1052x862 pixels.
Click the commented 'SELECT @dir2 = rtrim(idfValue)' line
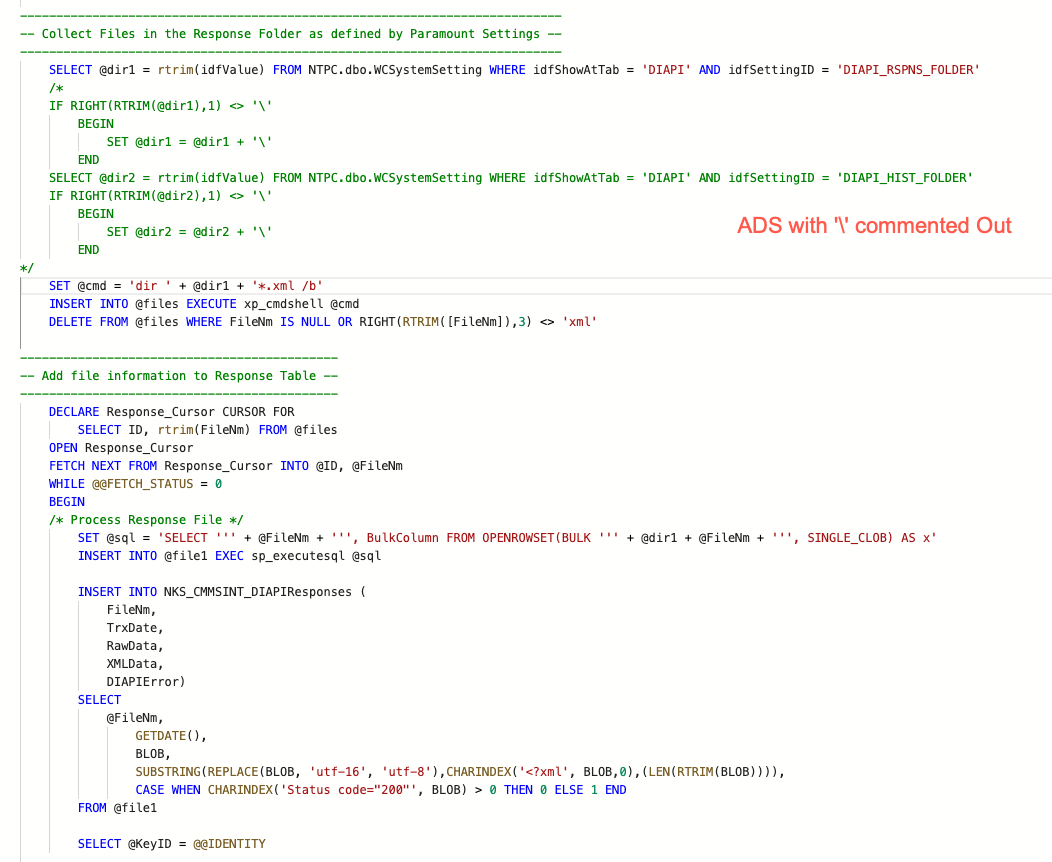pos(511,178)
